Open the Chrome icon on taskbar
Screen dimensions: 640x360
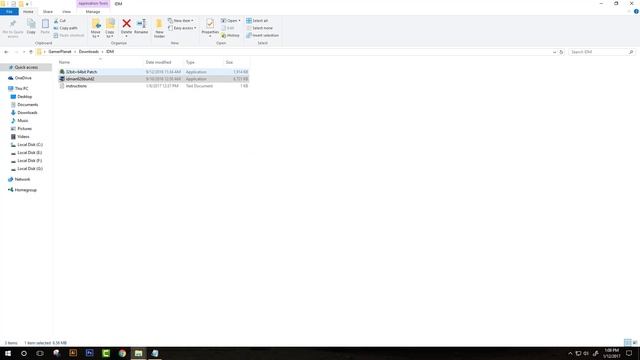(122, 353)
